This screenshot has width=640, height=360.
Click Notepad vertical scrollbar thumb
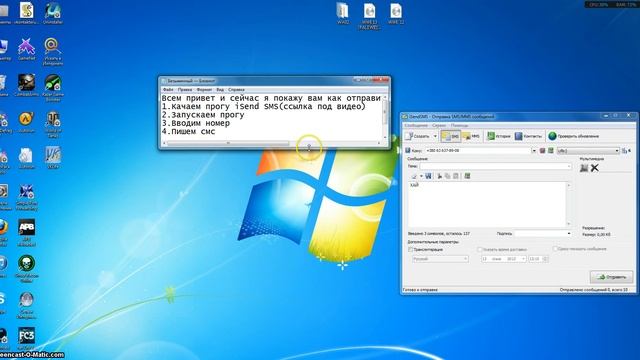click(384, 112)
